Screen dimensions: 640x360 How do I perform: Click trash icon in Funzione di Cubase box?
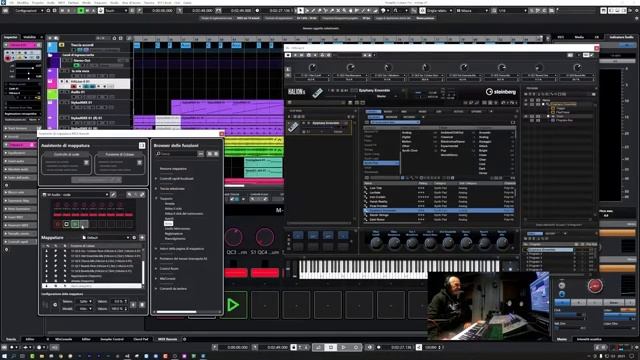click(140, 162)
